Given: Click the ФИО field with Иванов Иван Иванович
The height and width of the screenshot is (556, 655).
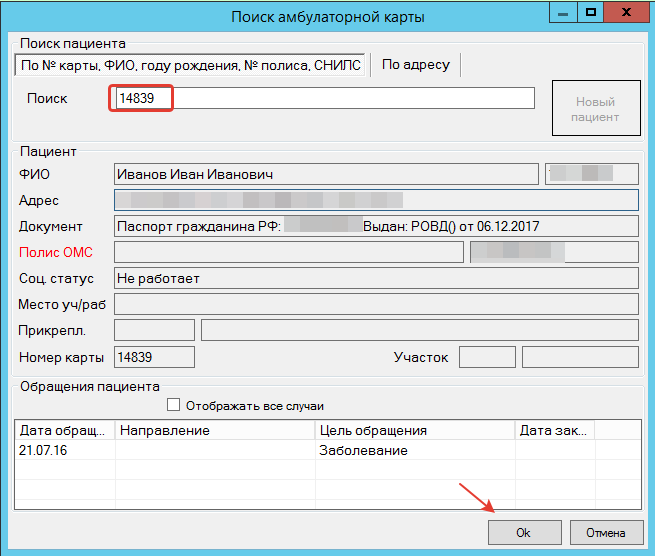Looking at the screenshot, I should (326, 174).
